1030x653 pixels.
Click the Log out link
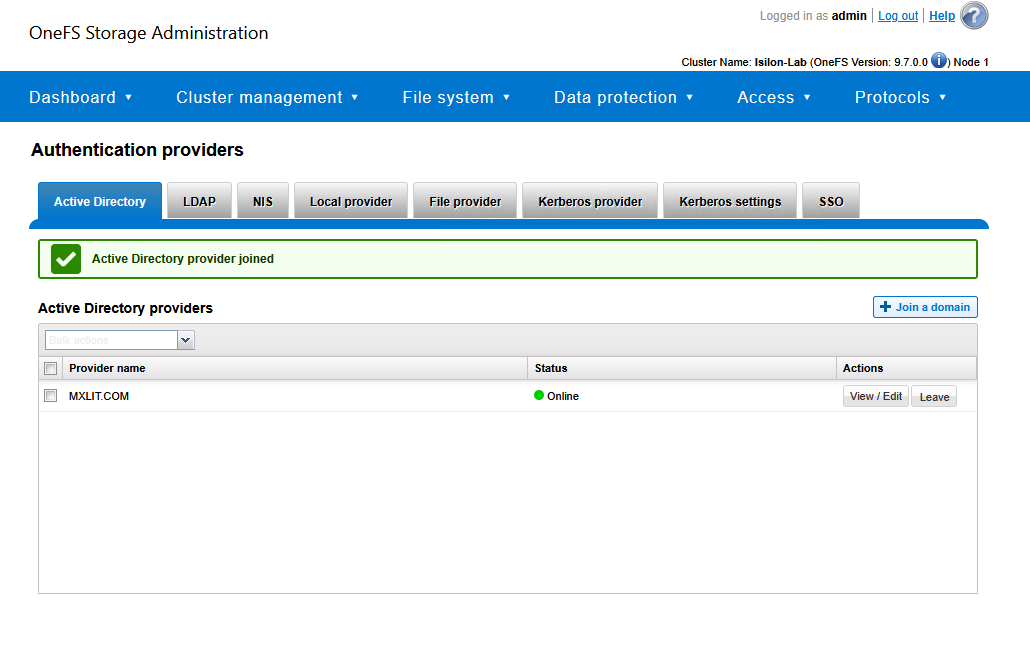(897, 16)
